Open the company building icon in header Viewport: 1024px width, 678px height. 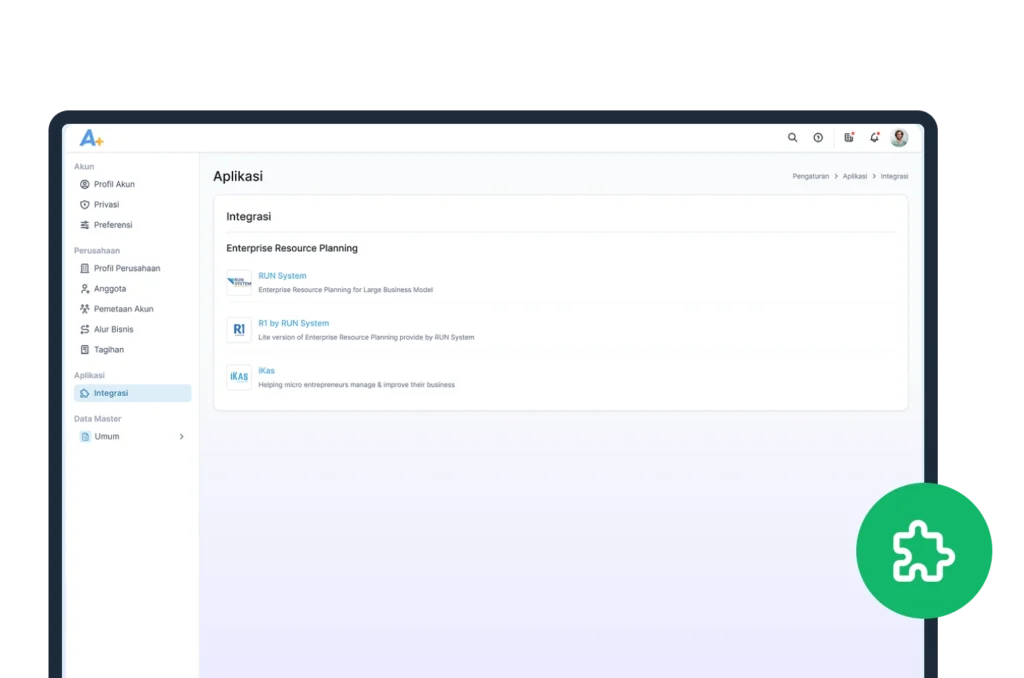[x=848, y=137]
